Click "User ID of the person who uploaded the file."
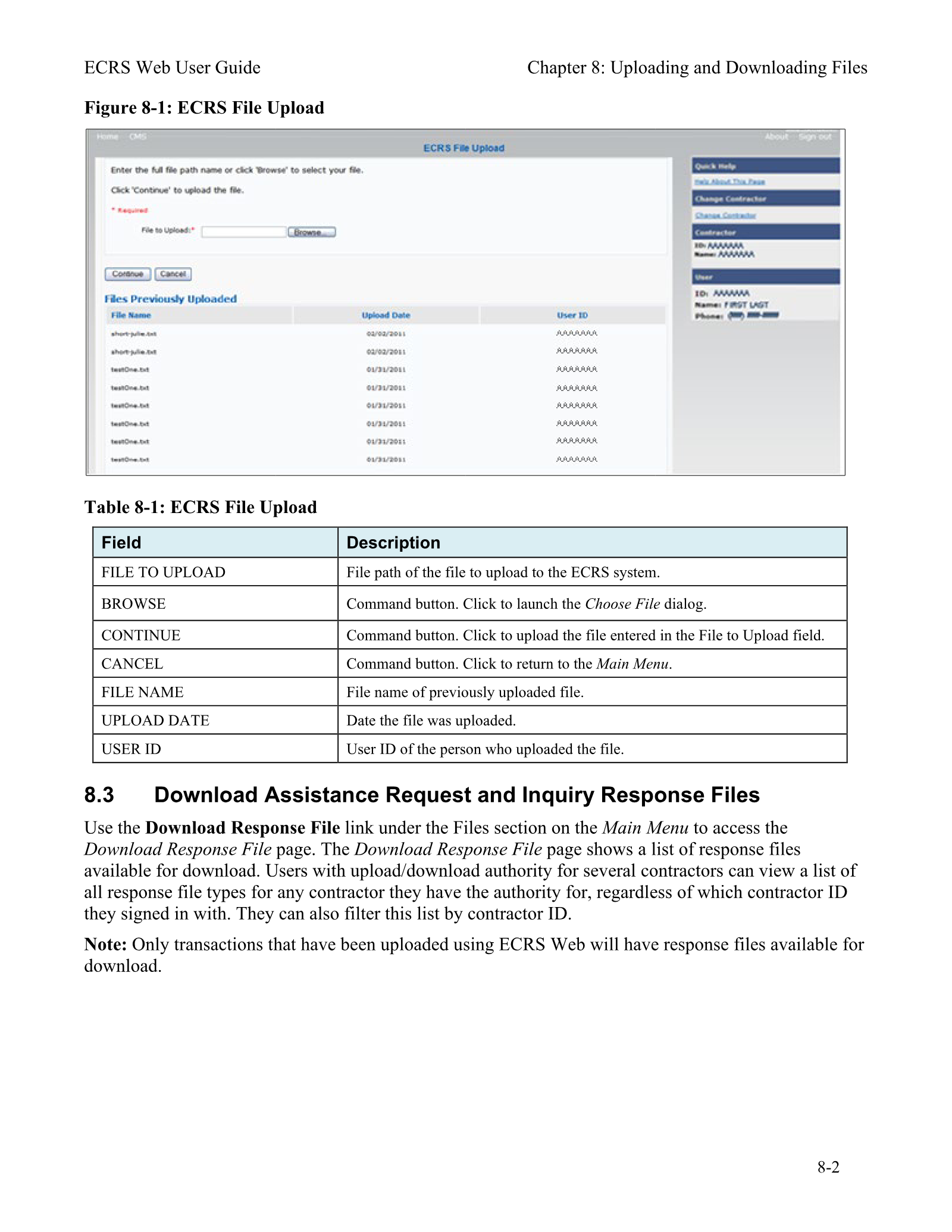This screenshot has height=1232, width=952. tap(486, 749)
